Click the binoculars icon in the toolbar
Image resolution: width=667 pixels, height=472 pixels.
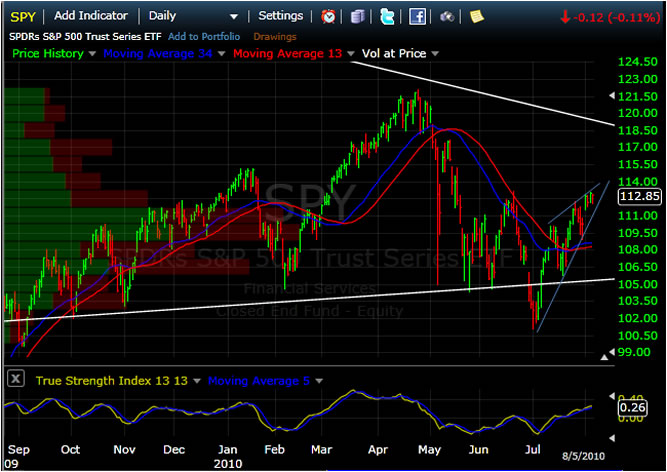coord(446,16)
